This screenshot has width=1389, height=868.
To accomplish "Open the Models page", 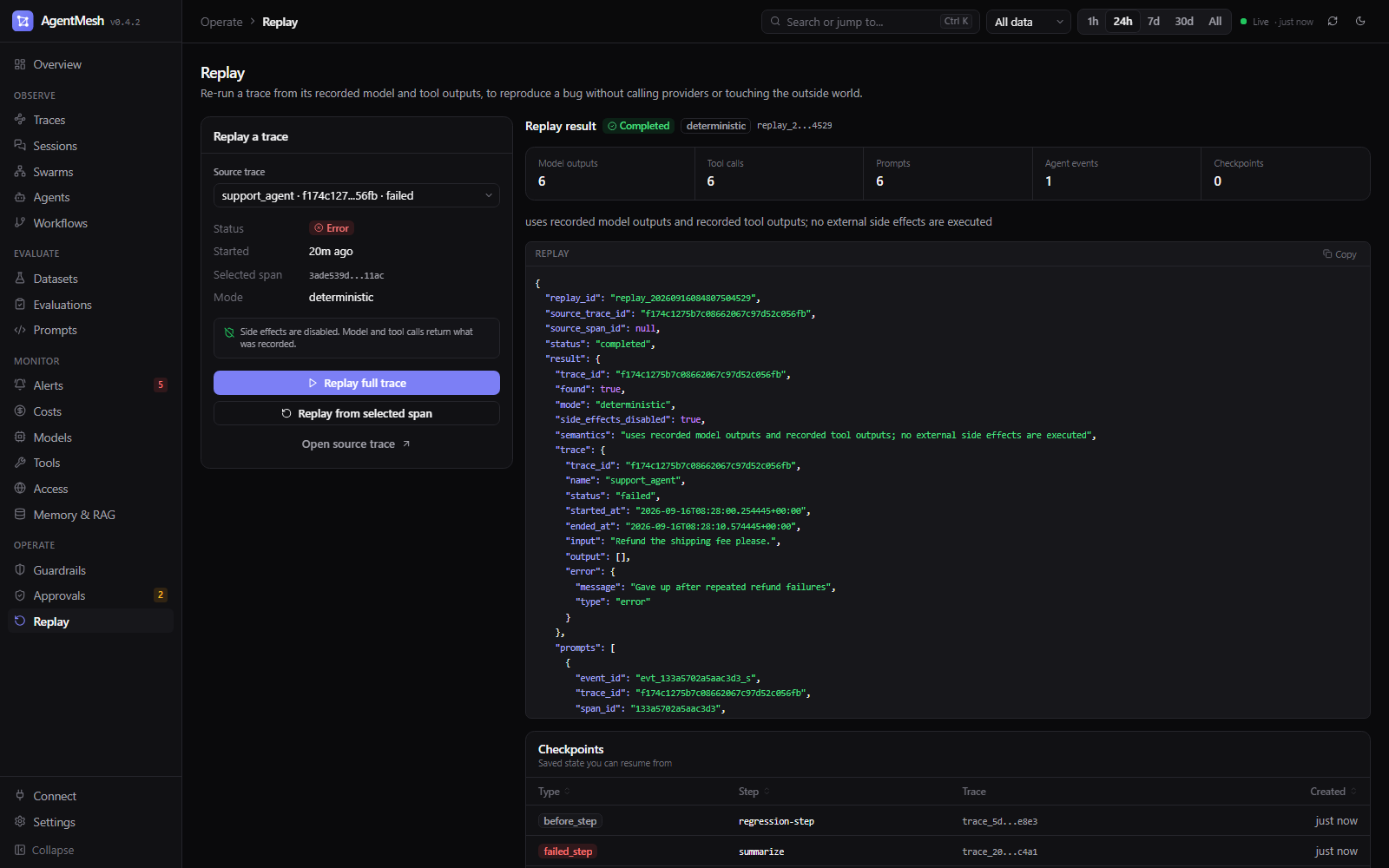I will click(90, 437).
